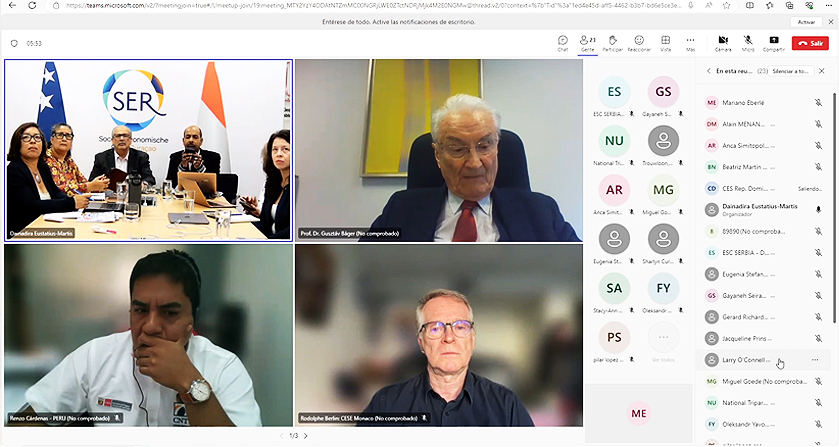The width and height of the screenshot is (839, 447).
Task: Click the Participar raise hand icon
Action: tap(613, 43)
